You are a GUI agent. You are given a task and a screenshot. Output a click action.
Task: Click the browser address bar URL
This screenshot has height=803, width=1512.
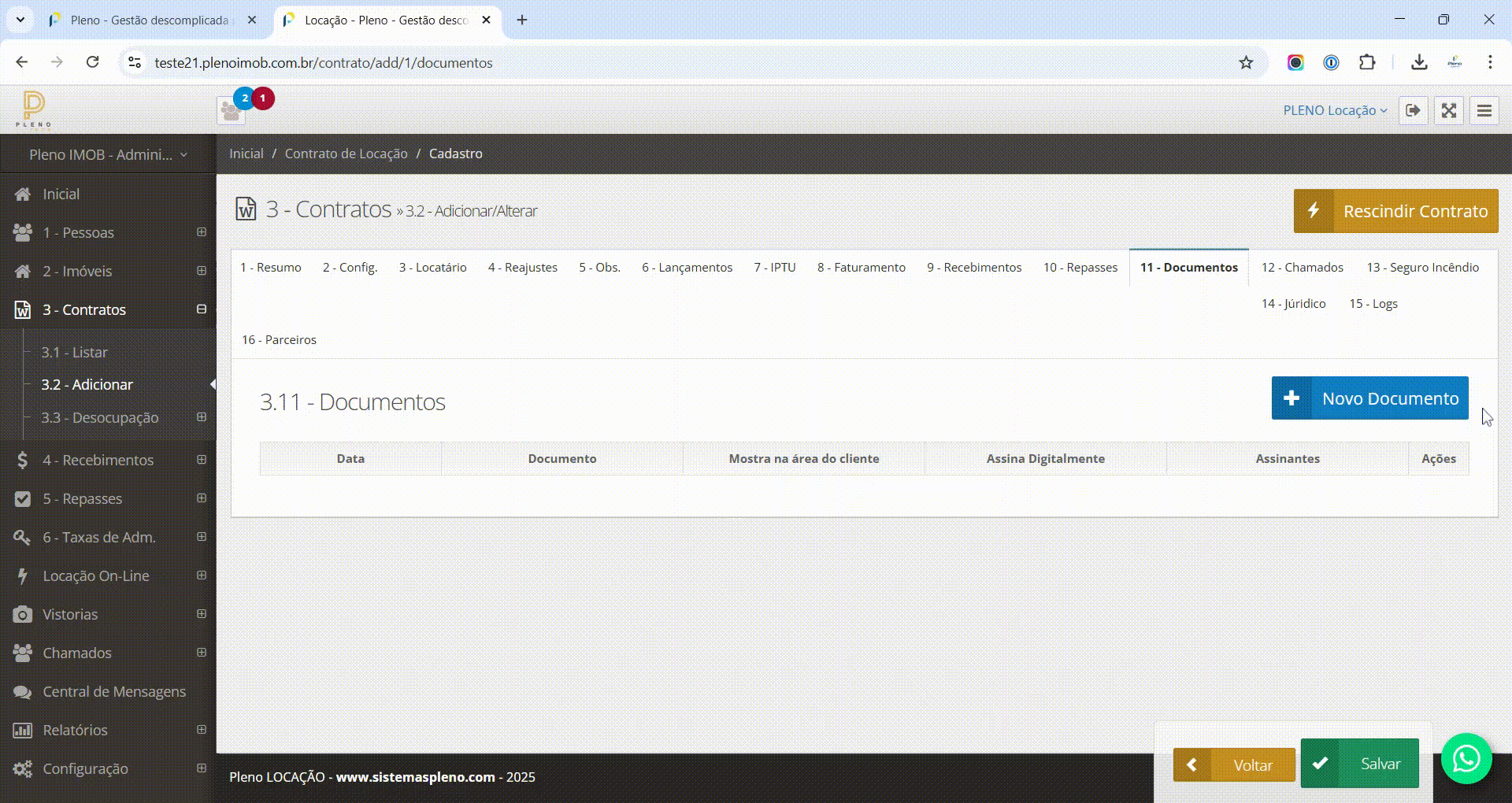pyautogui.click(x=323, y=62)
